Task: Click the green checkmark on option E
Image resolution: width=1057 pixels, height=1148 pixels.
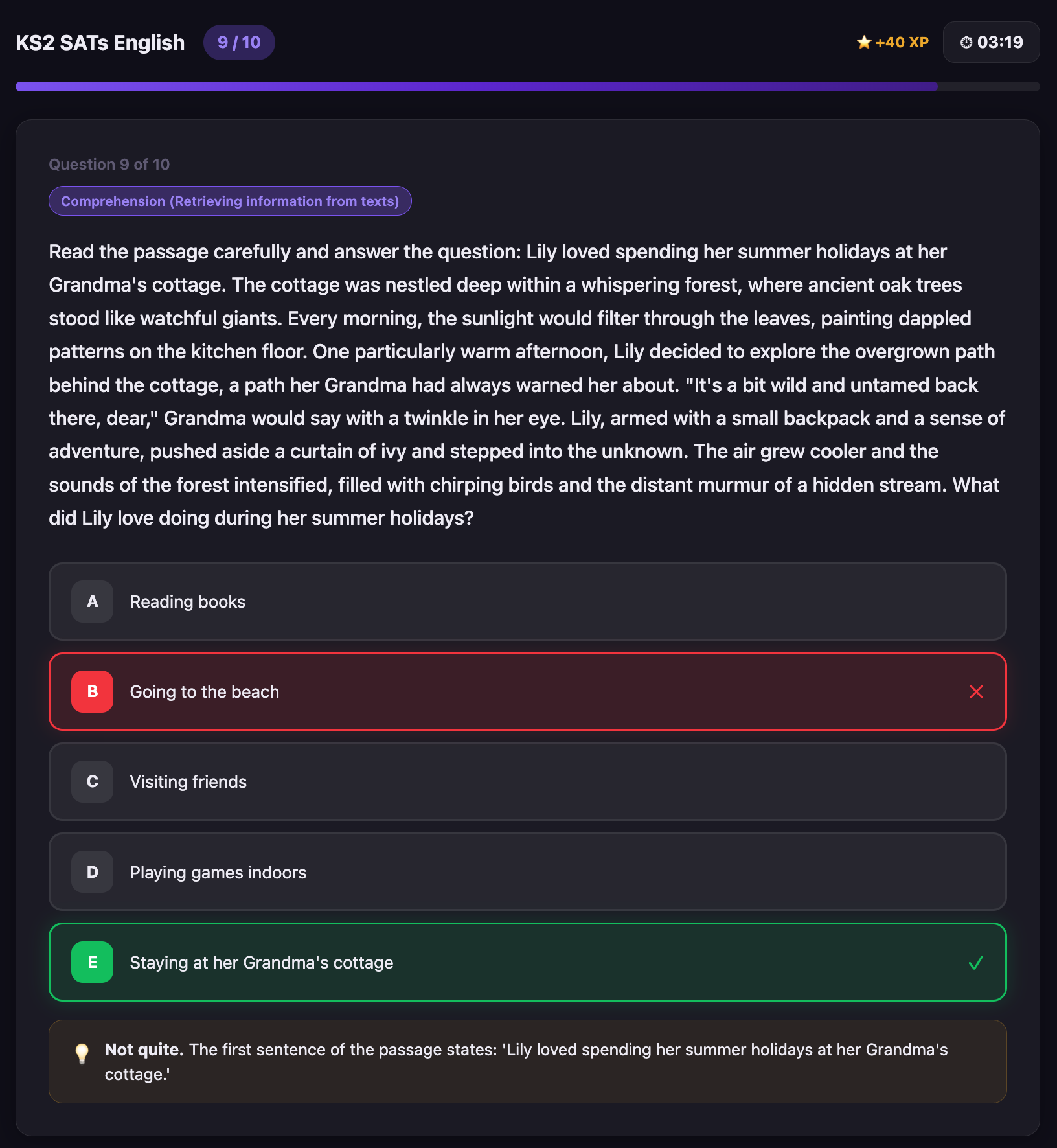Action: (x=976, y=963)
